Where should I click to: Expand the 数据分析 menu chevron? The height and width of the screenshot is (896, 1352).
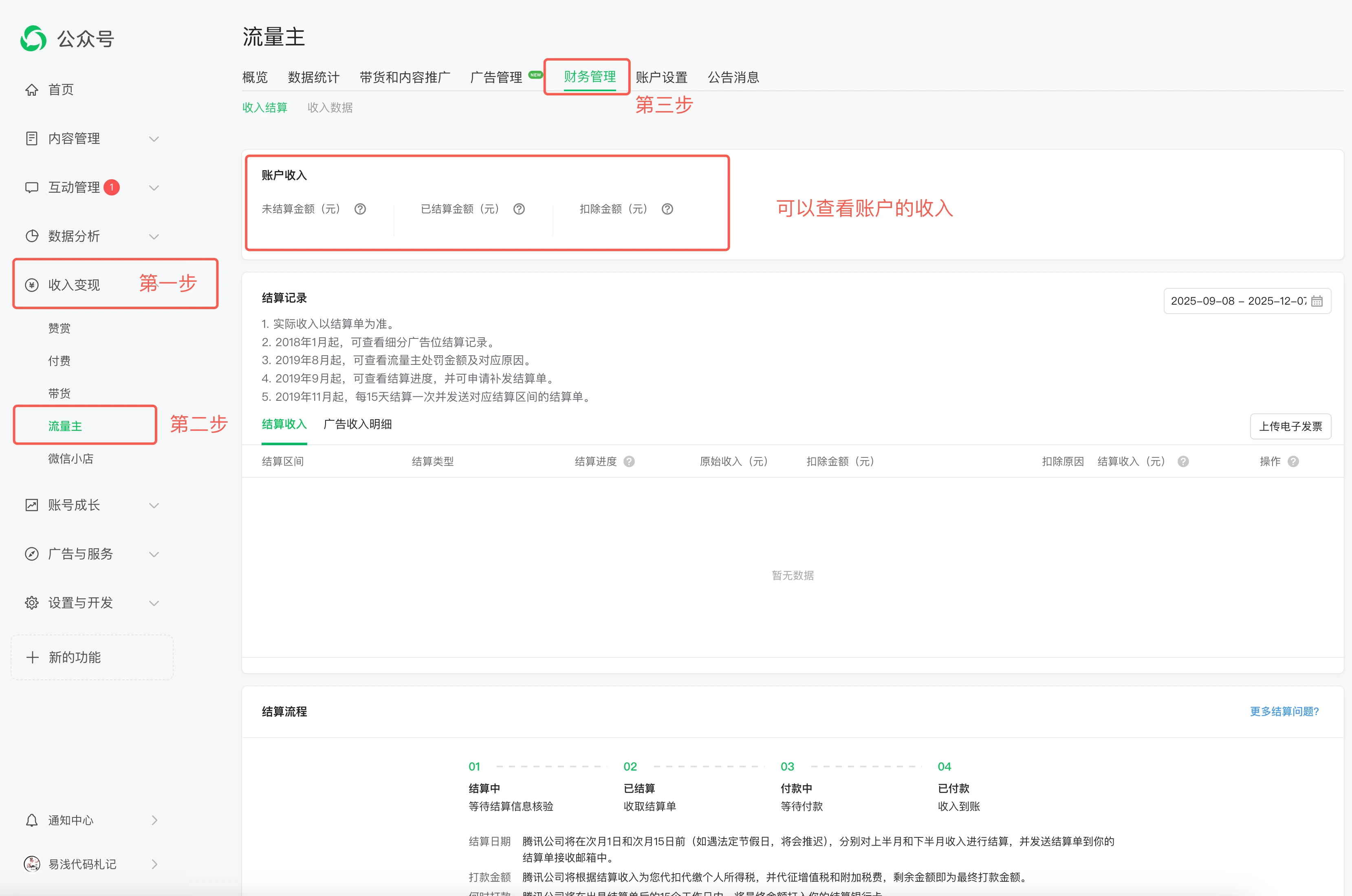154,237
